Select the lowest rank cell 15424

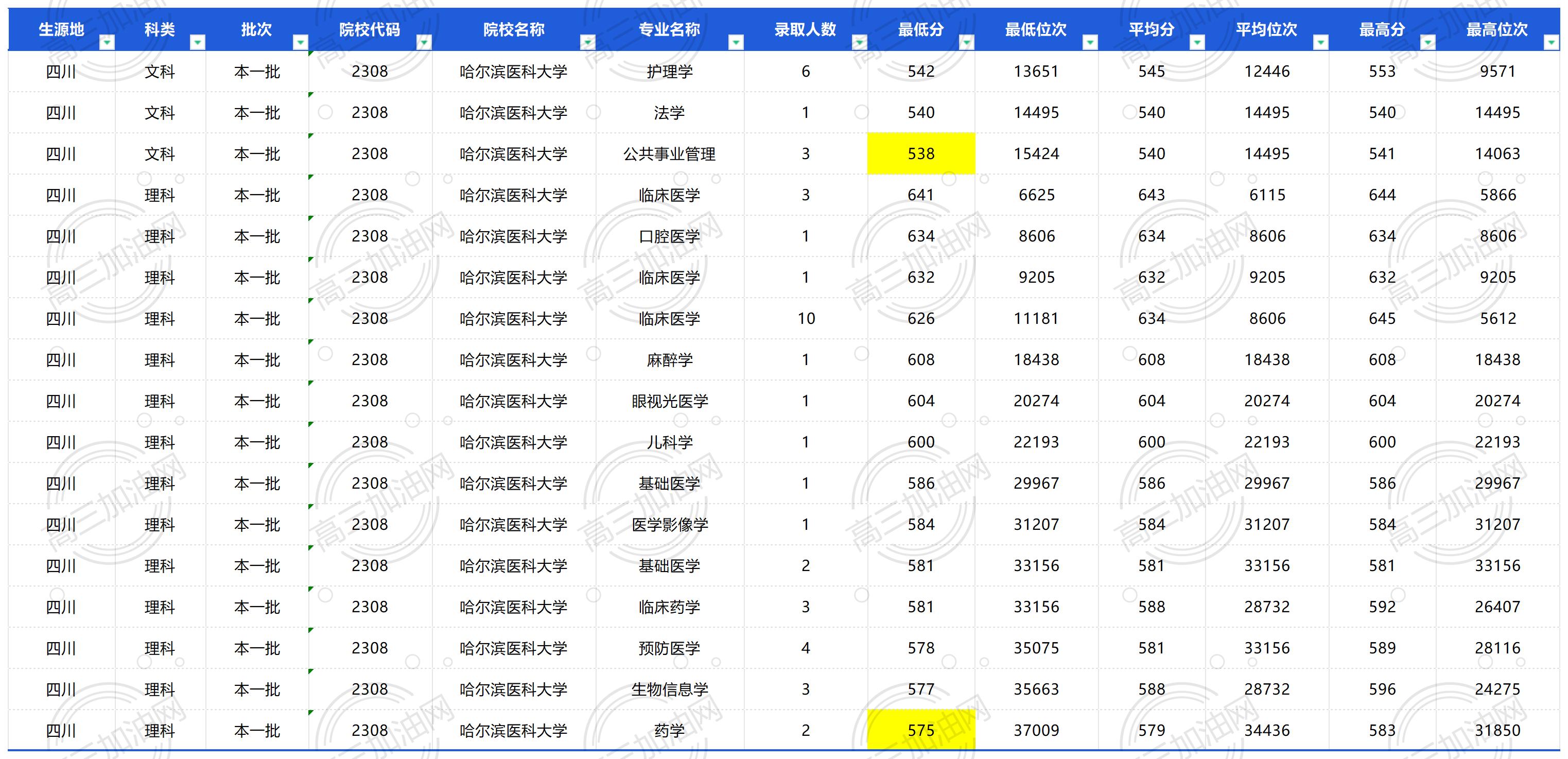click(x=1037, y=154)
